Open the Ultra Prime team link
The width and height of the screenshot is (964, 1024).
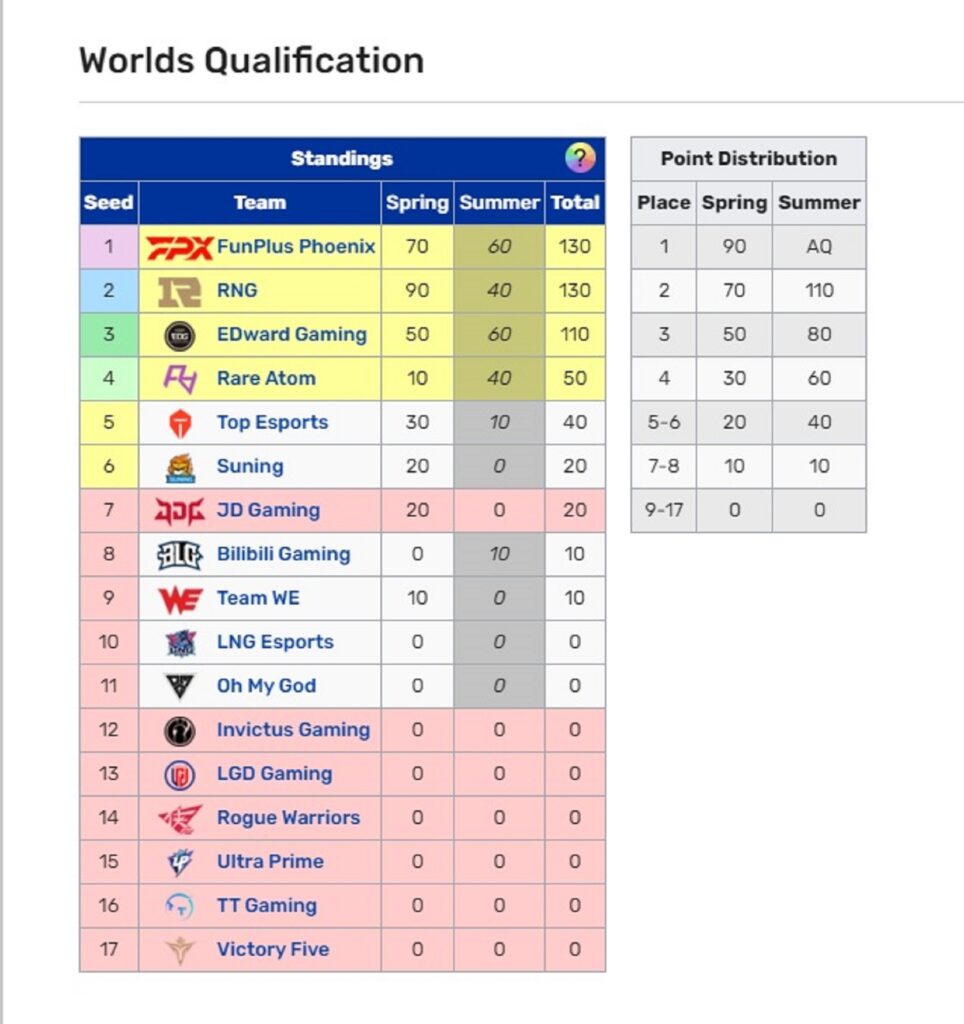270,861
